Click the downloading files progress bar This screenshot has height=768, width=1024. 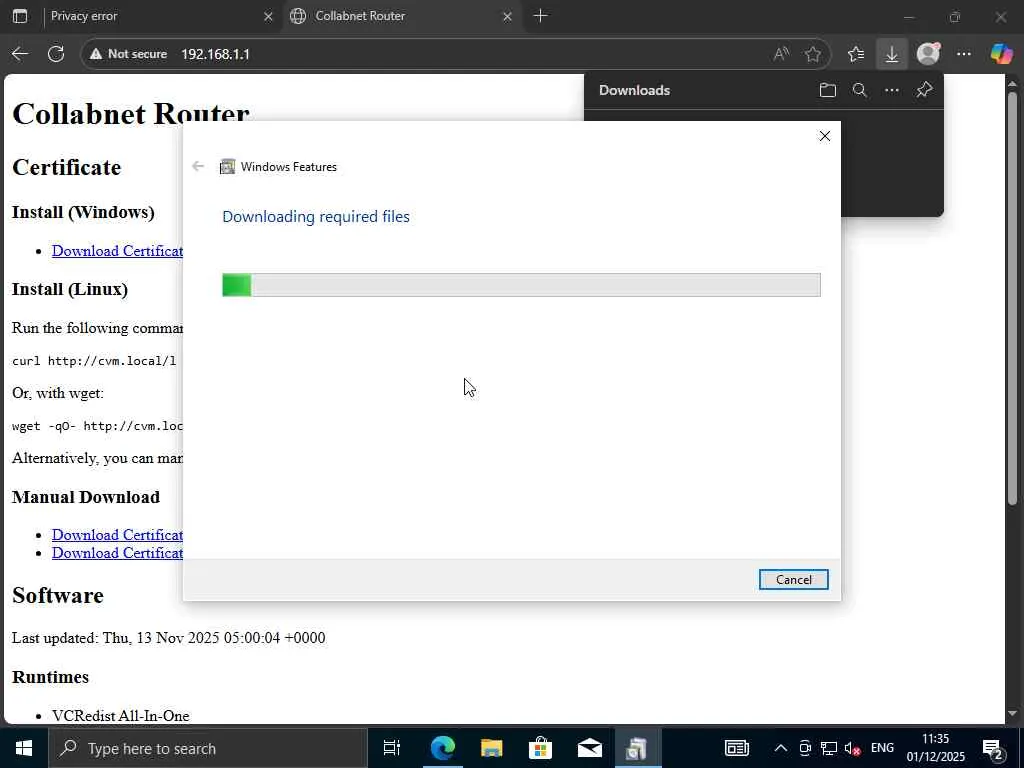[x=521, y=285]
